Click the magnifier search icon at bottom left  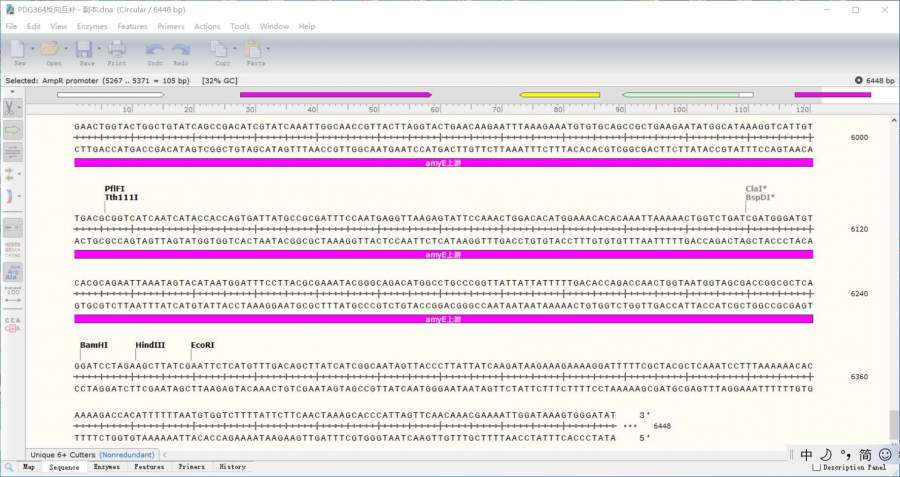coord(9,467)
